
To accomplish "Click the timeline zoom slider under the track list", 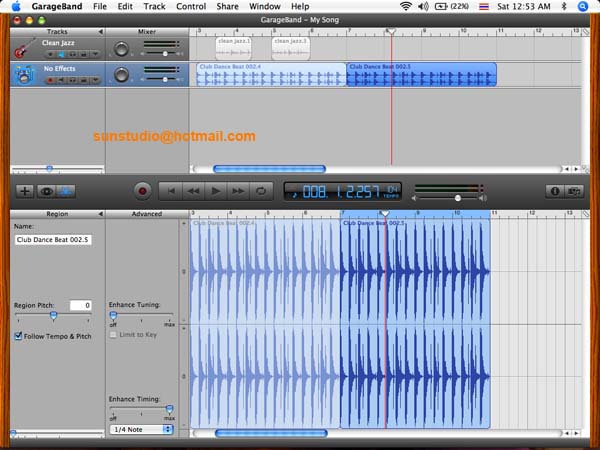I will click(49, 168).
